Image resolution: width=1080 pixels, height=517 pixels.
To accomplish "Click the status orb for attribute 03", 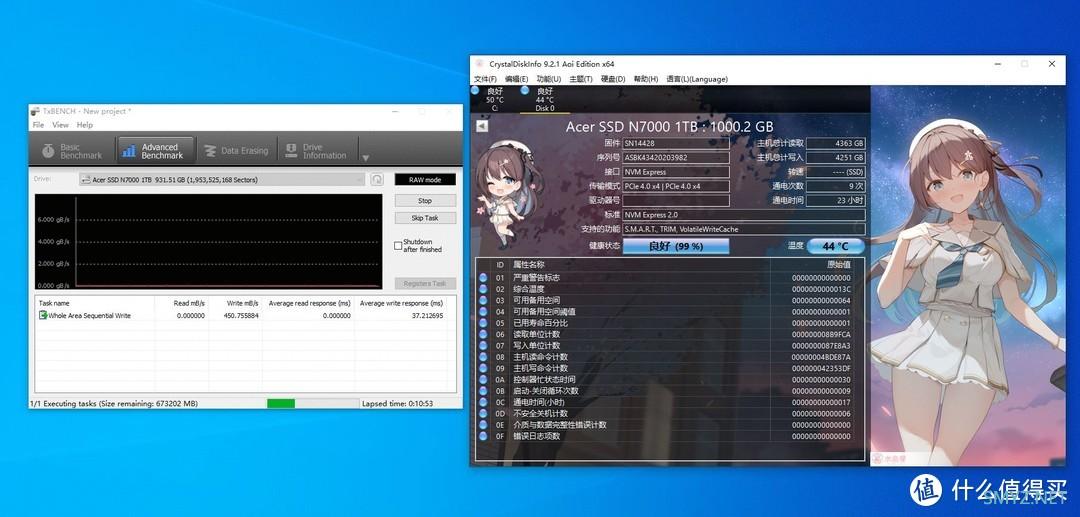I will [483, 300].
